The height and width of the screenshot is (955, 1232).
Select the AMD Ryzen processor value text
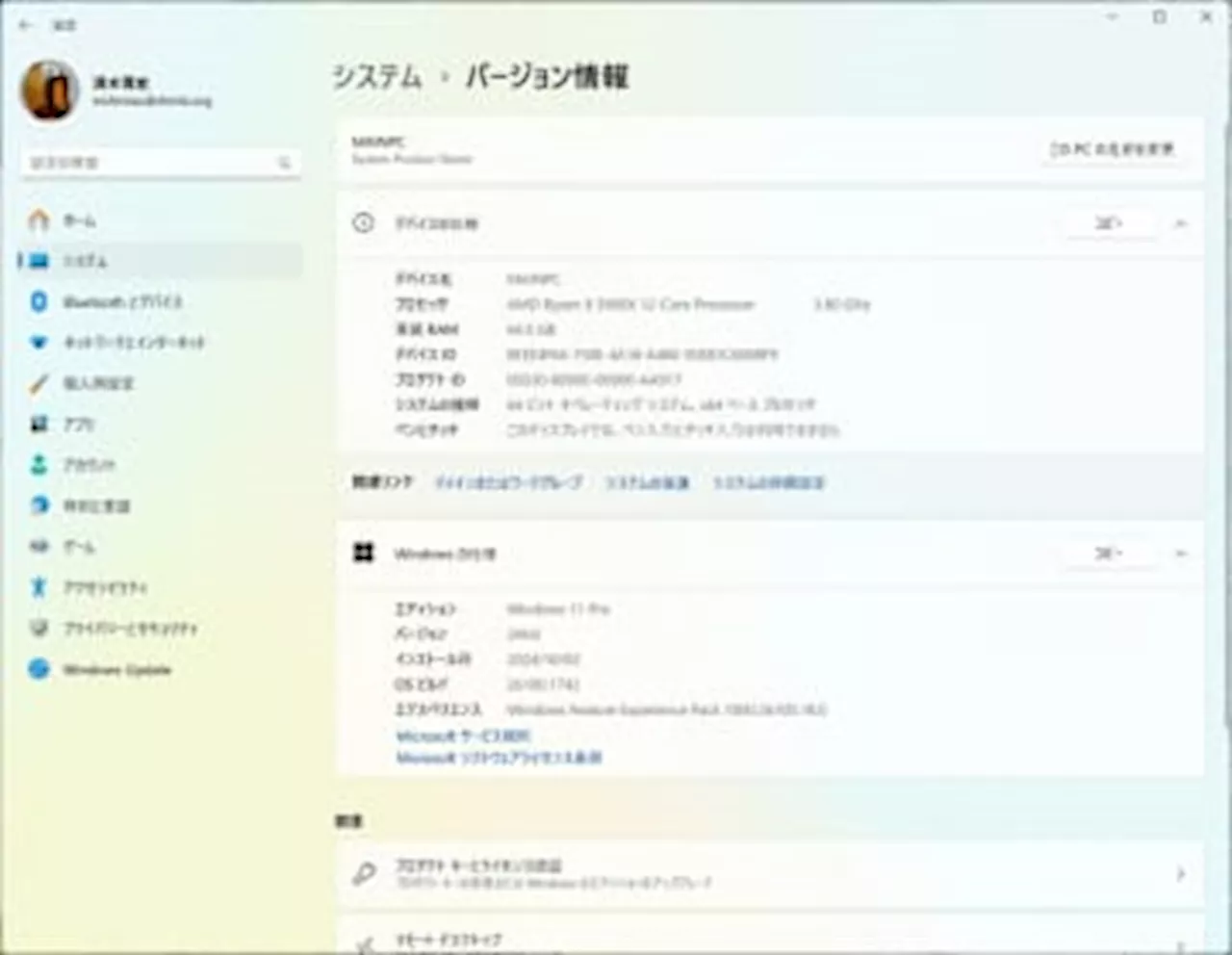pyautogui.click(x=630, y=304)
